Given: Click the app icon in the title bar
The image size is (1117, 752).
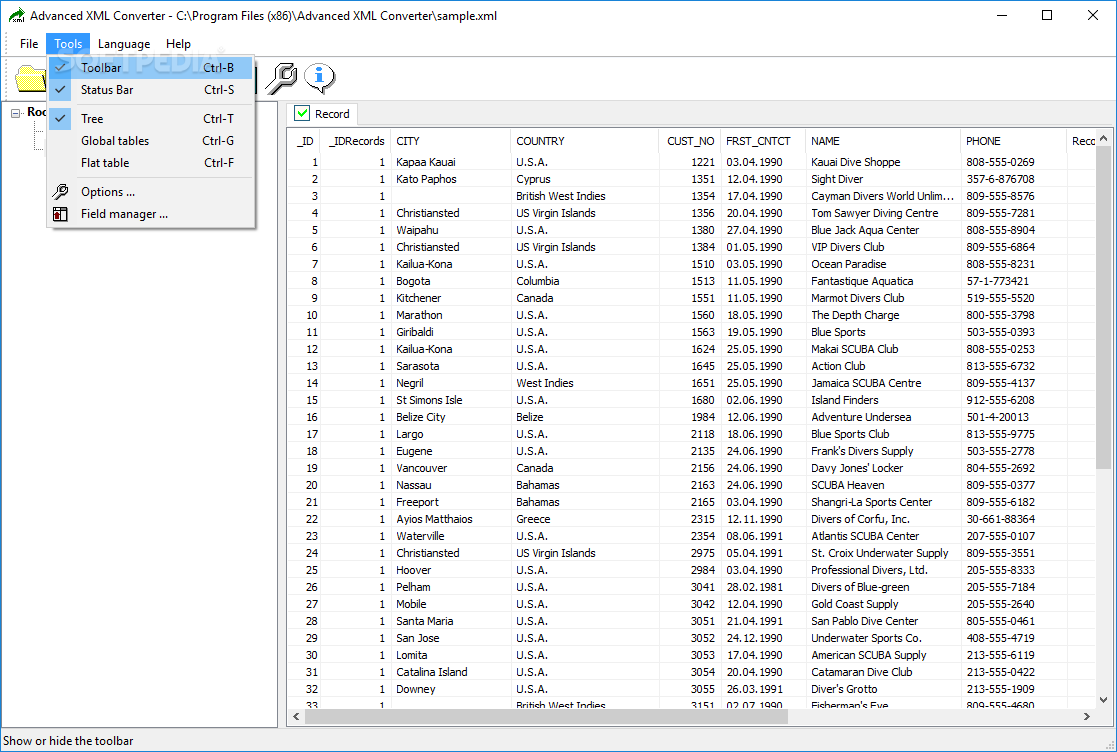Looking at the screenshot, I should point(16,15).
